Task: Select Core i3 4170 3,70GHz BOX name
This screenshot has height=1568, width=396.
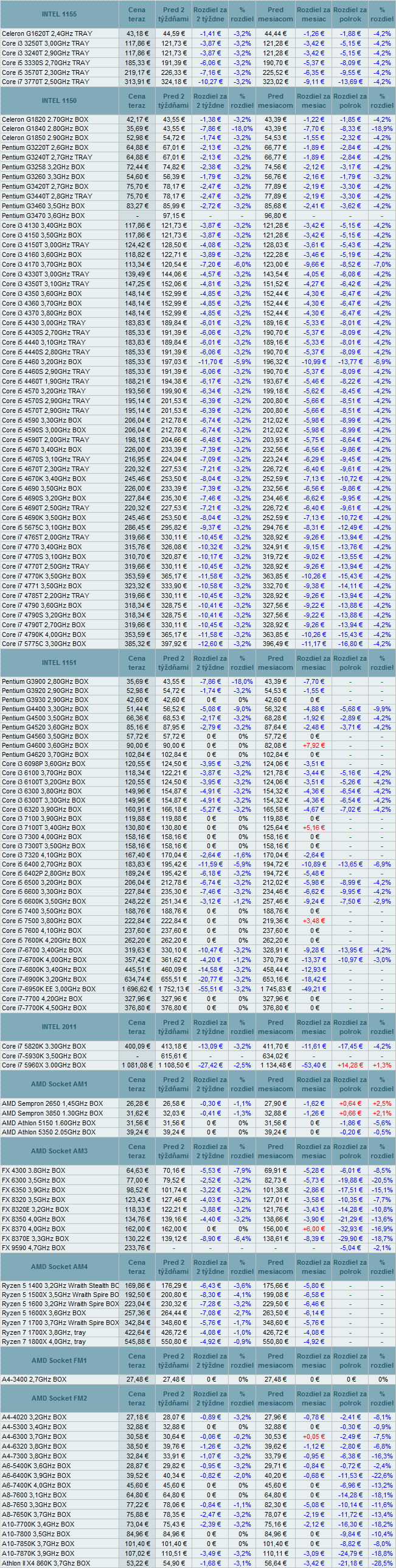Action: pyautogui.click(x=41, y=264)
